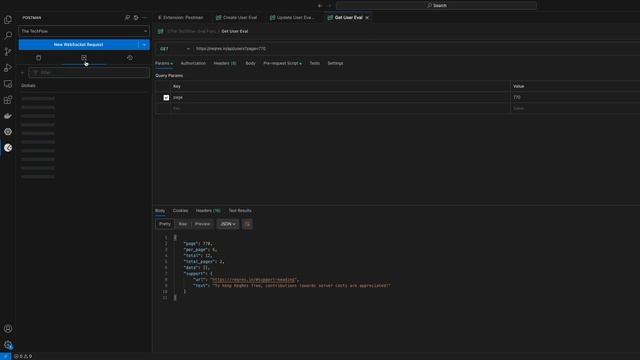Open the Explorer view in the activity bar
Image resolution: width=640 pixels, height=360 pixels.
pyautogui.click(x=8, y=20)
